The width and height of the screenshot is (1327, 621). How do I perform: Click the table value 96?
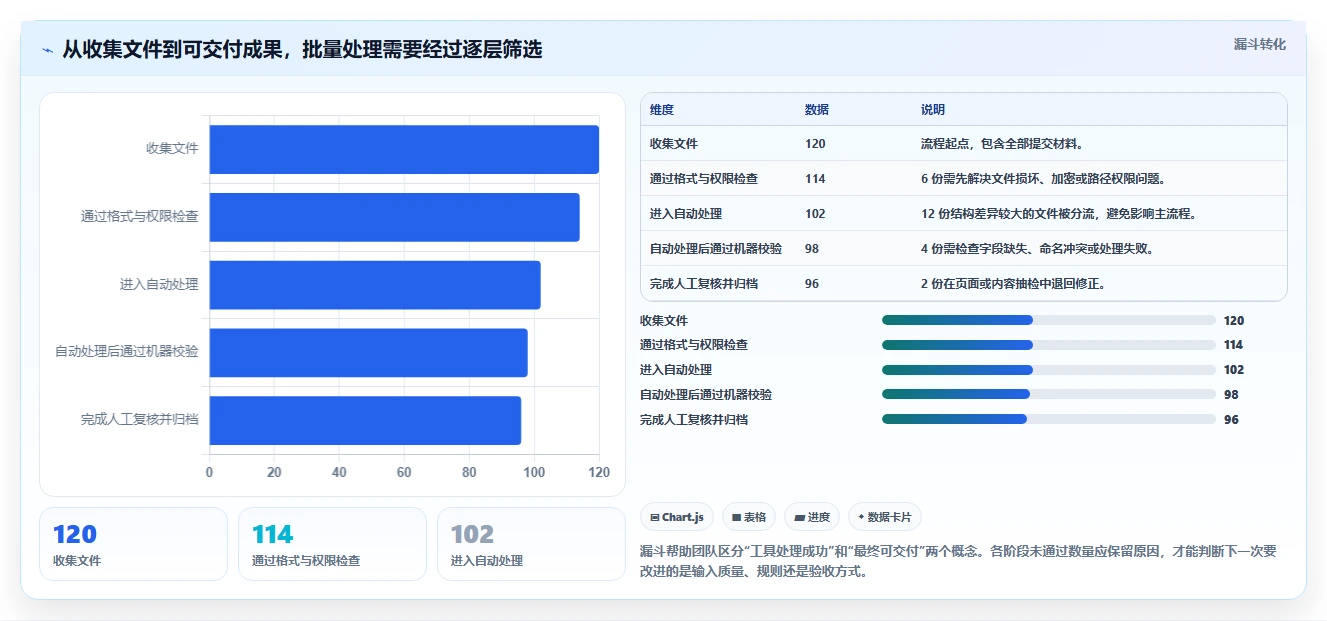click(x=812, y=284)
